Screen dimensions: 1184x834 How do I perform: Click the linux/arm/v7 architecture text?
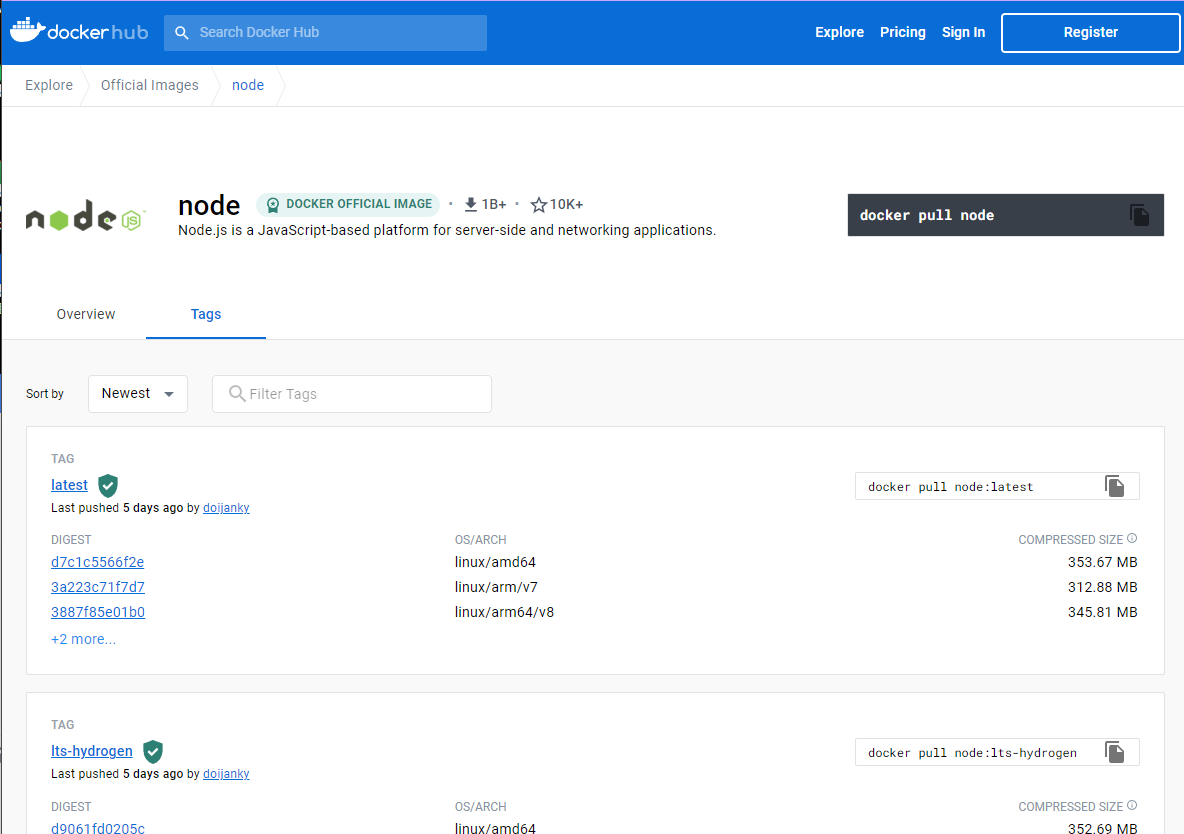(x=496, y=587)
